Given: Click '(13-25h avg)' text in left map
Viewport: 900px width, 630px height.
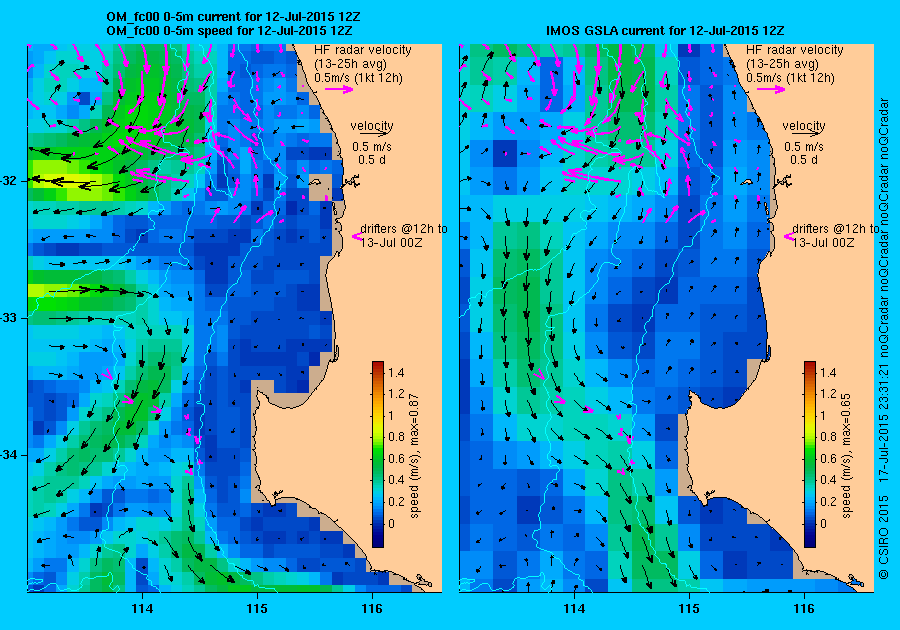Looking at the screenshot, I should 350,64.
